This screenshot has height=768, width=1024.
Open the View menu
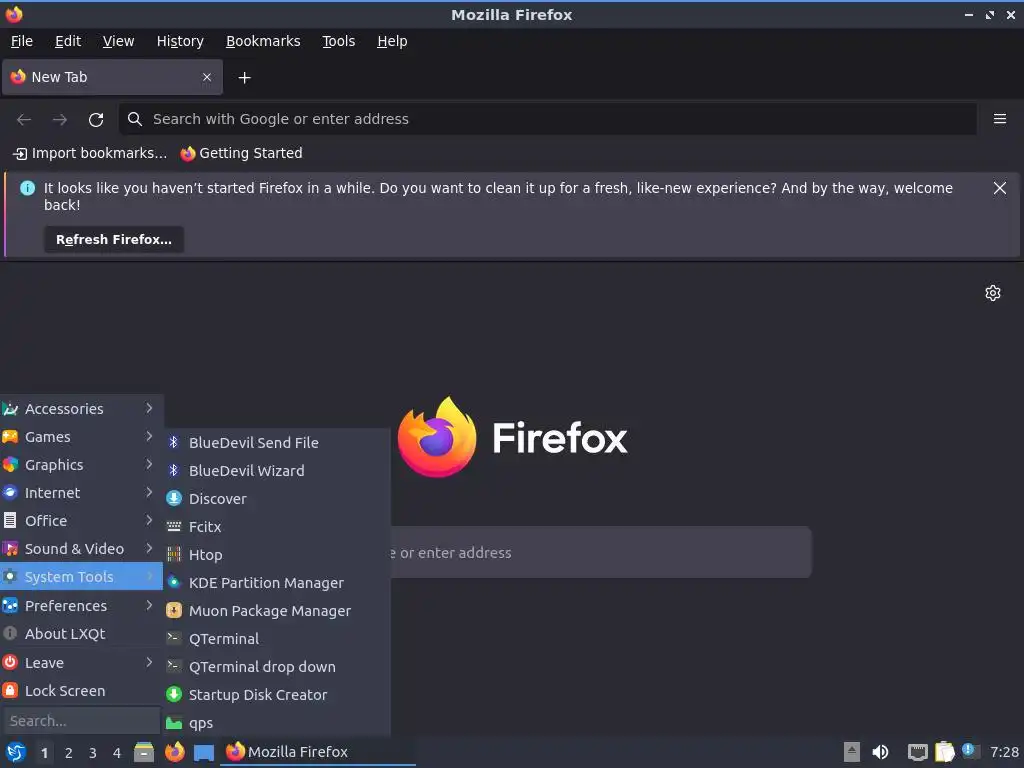118,41
